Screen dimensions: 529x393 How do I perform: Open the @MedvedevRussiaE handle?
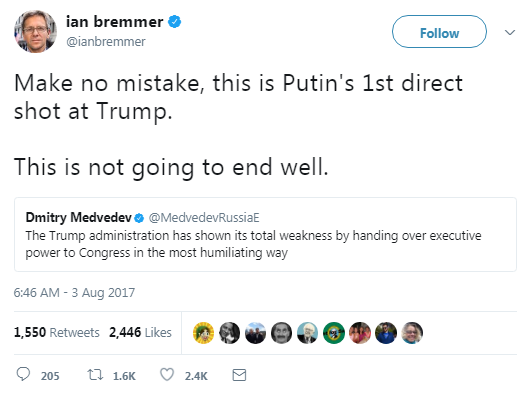[x=204, y=218]
